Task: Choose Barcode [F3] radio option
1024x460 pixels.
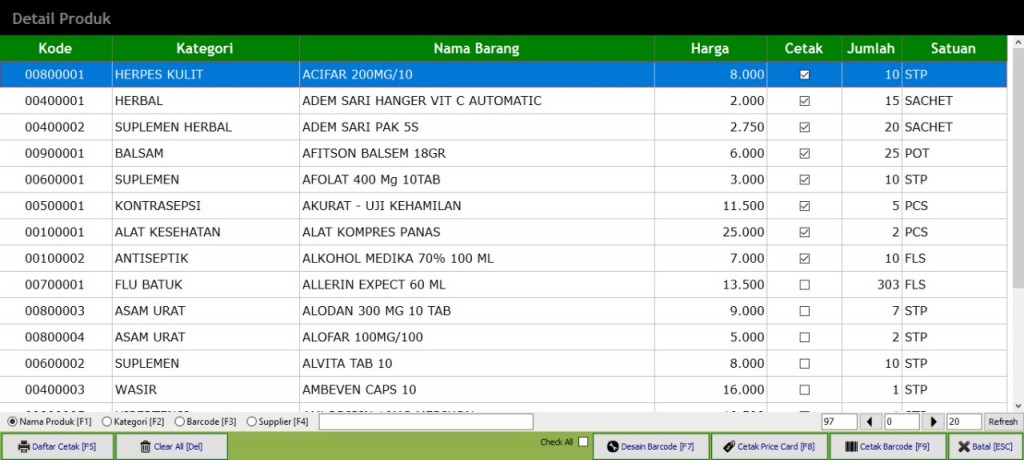Action: pyautogui.click(x=178, y=422)
